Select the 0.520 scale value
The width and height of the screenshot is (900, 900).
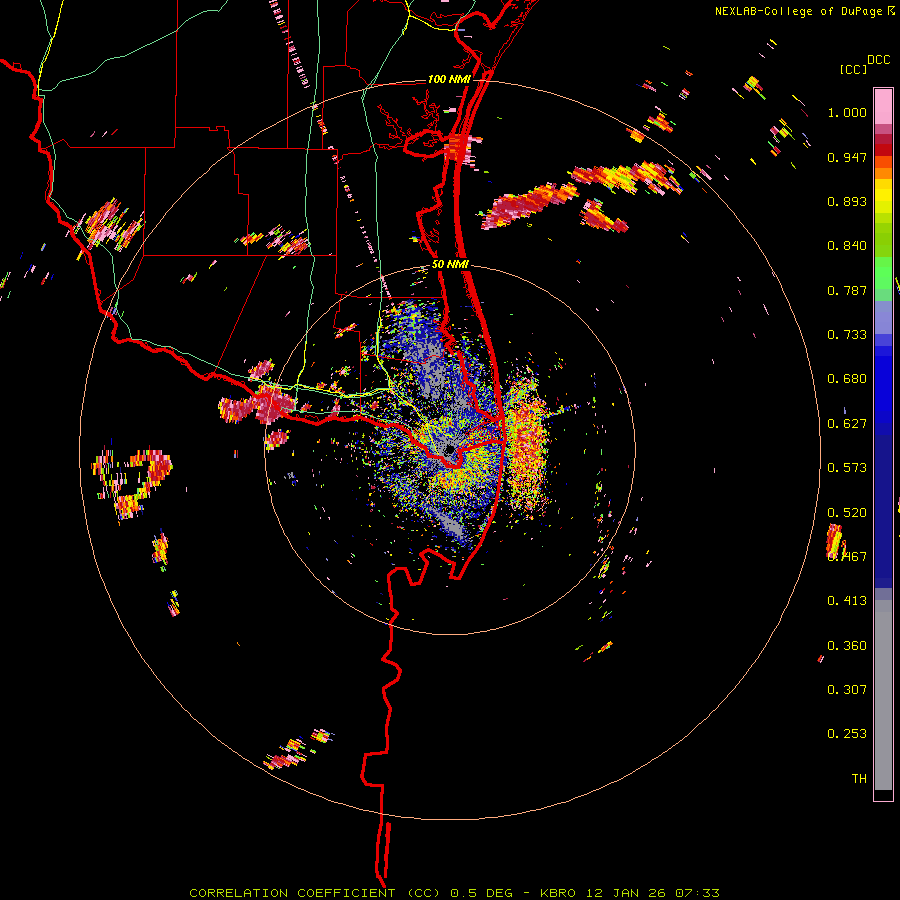click(x=847, y=512)
